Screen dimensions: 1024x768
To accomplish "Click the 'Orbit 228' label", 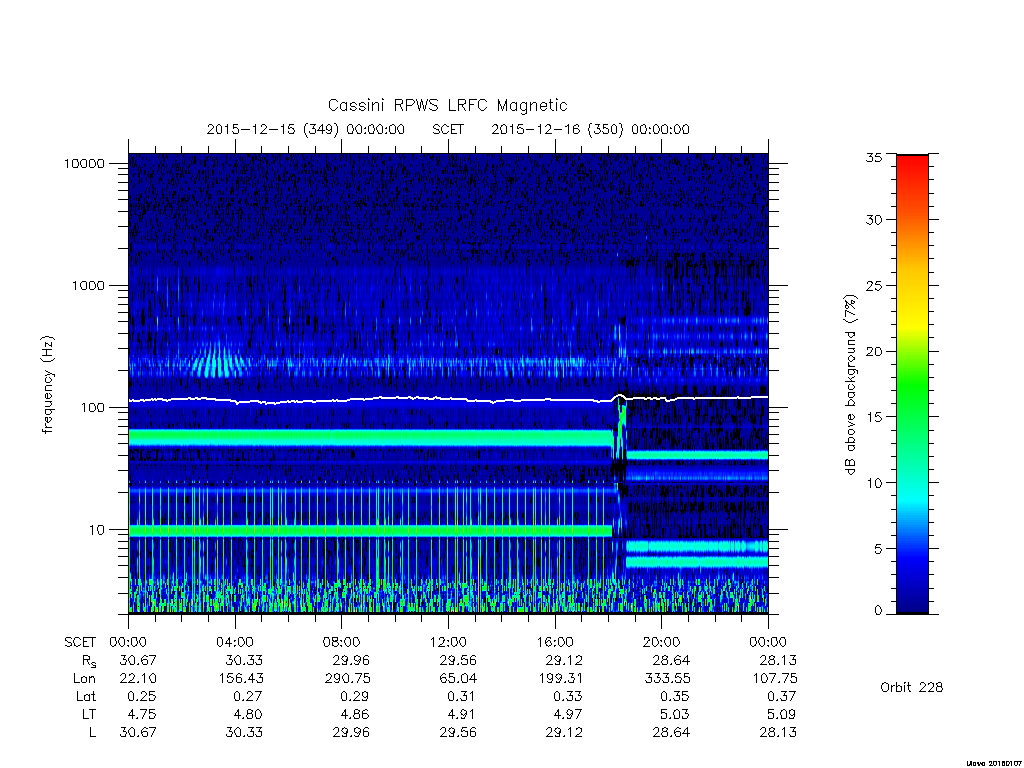I will (911, 687).
